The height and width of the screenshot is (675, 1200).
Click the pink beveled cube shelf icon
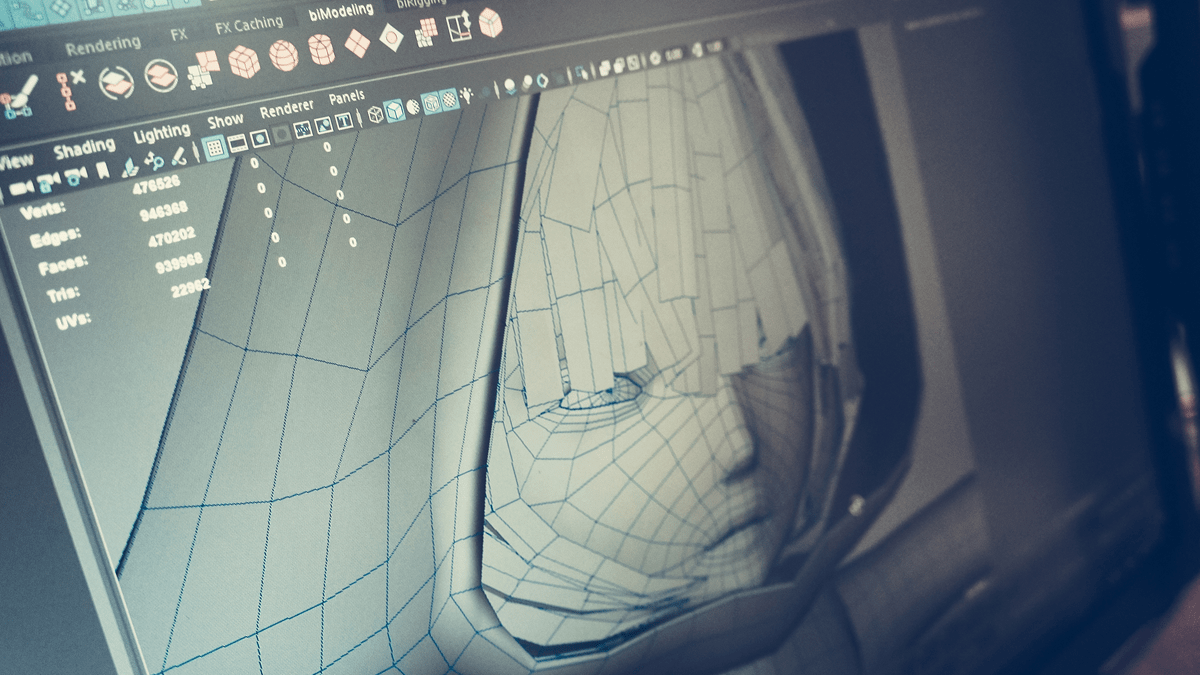click(x=490, y=22)
